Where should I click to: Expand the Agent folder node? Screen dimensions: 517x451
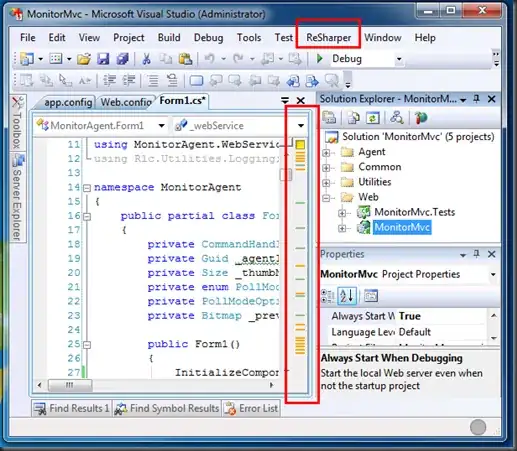(326, 153)
